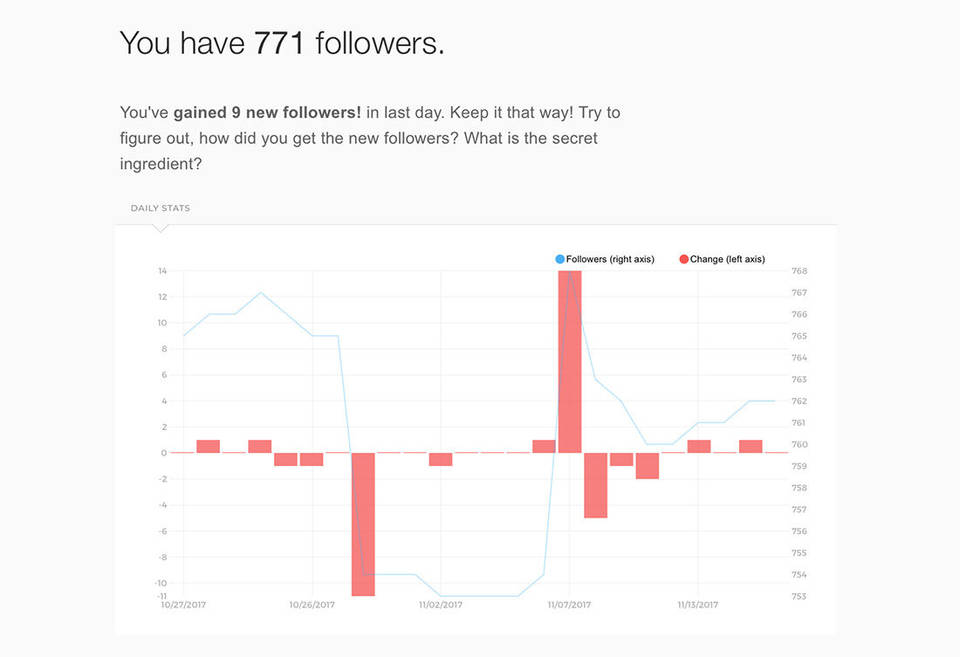Click the red Change legend dot
Screen dimensions: 960x657
pyautogui.click(x=684, y=259)
